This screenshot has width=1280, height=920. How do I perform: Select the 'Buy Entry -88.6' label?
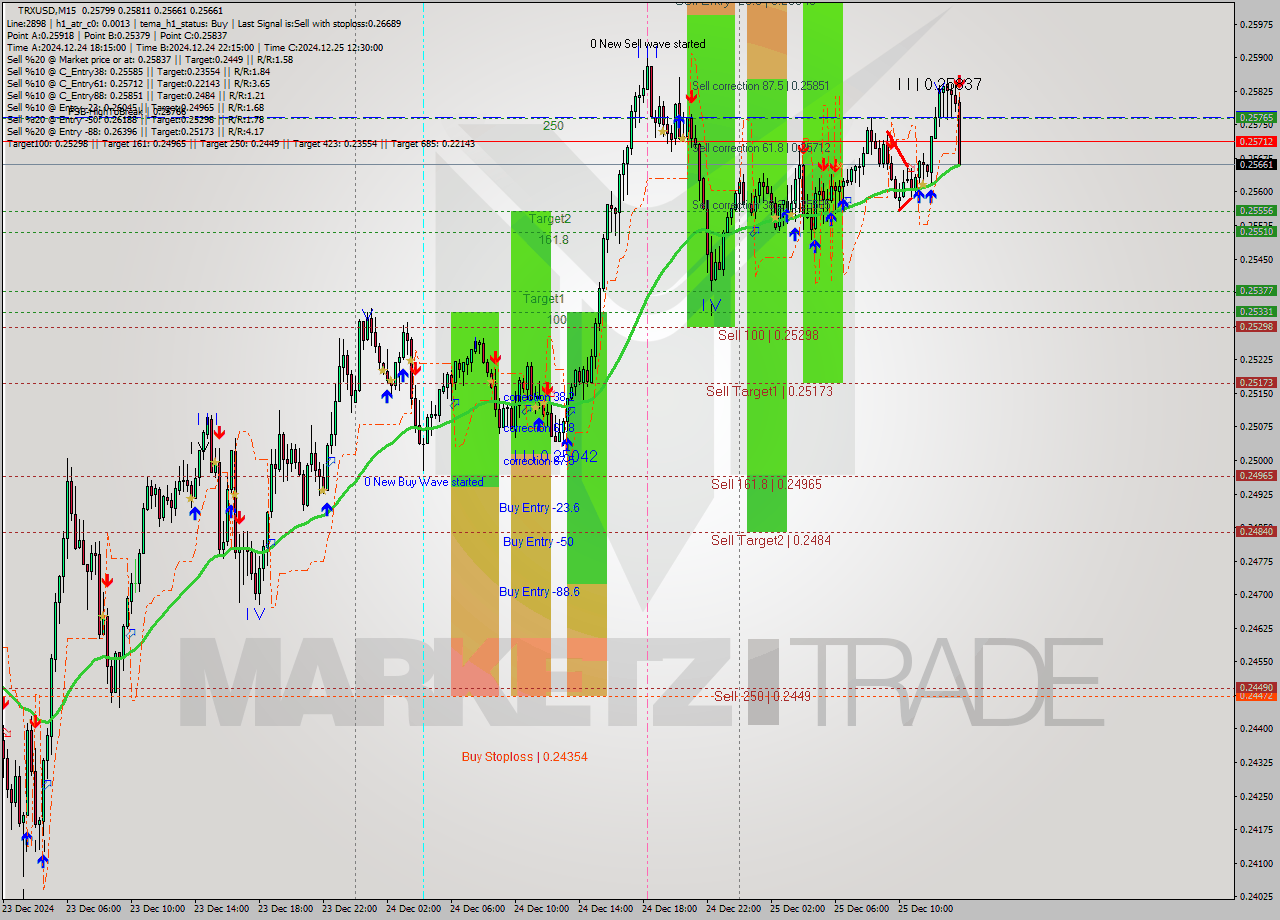coord(539,592)
